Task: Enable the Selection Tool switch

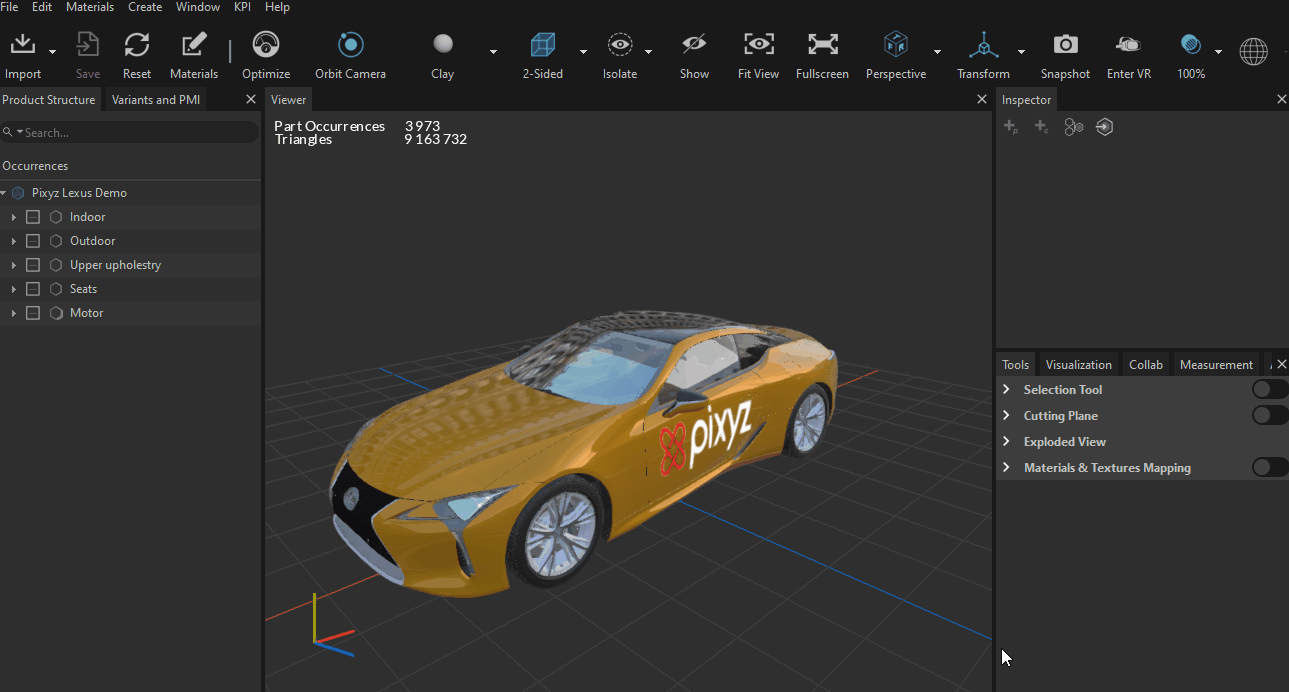Action: point(1268,390)
